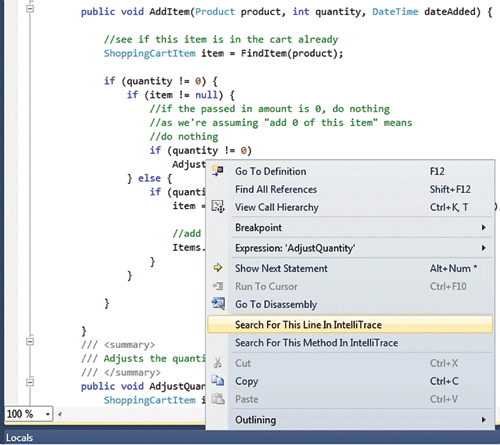Click the '/// </summary>' line

(121, 372)
